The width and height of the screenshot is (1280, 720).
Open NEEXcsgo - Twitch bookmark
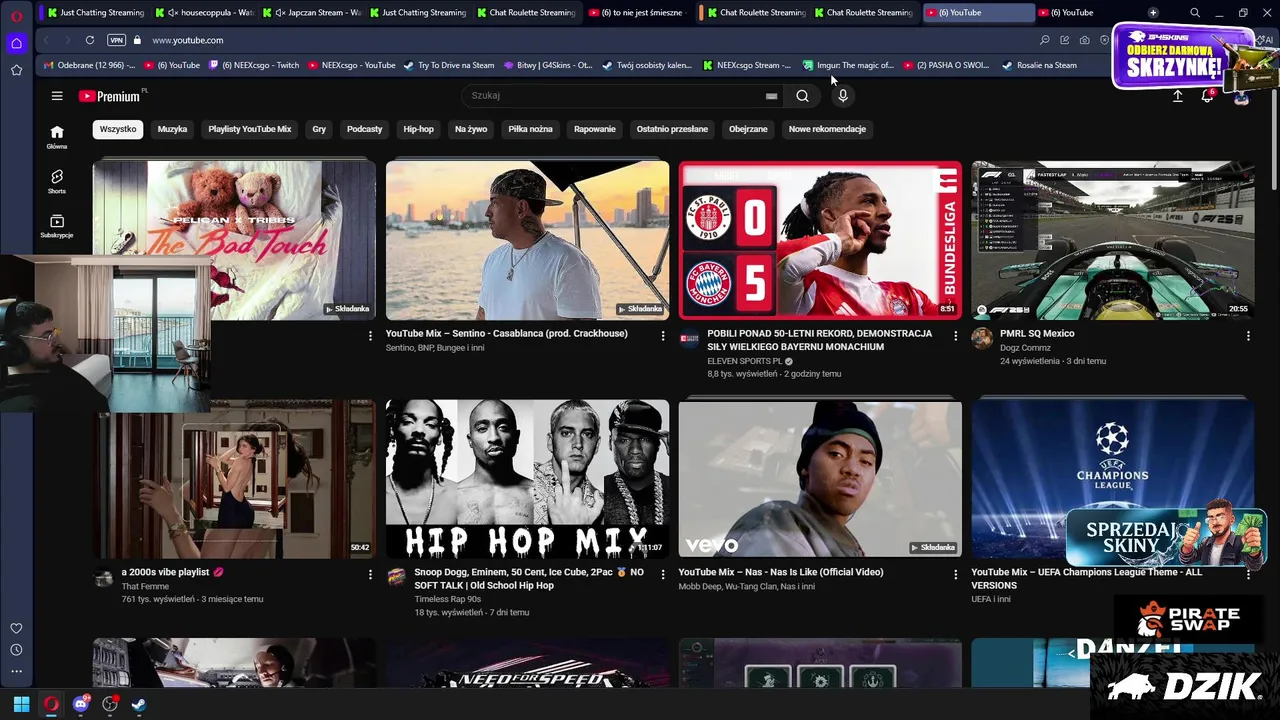(x=254, y=65)
